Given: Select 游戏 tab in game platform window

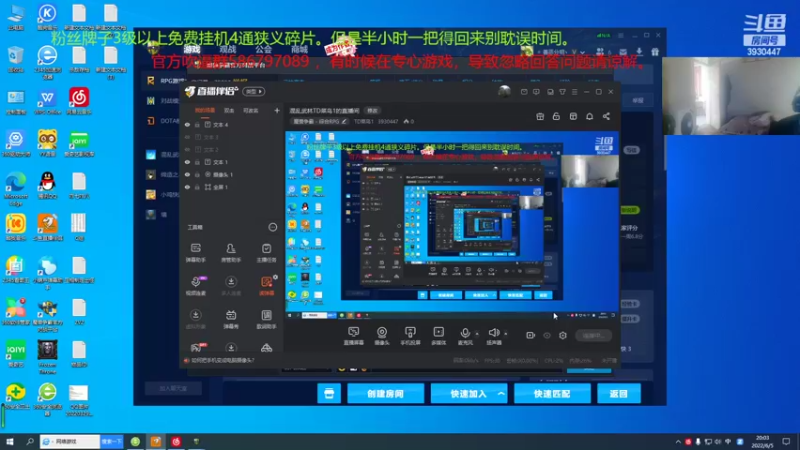Looking at the screenshot, I should click(x=192, y=49).
